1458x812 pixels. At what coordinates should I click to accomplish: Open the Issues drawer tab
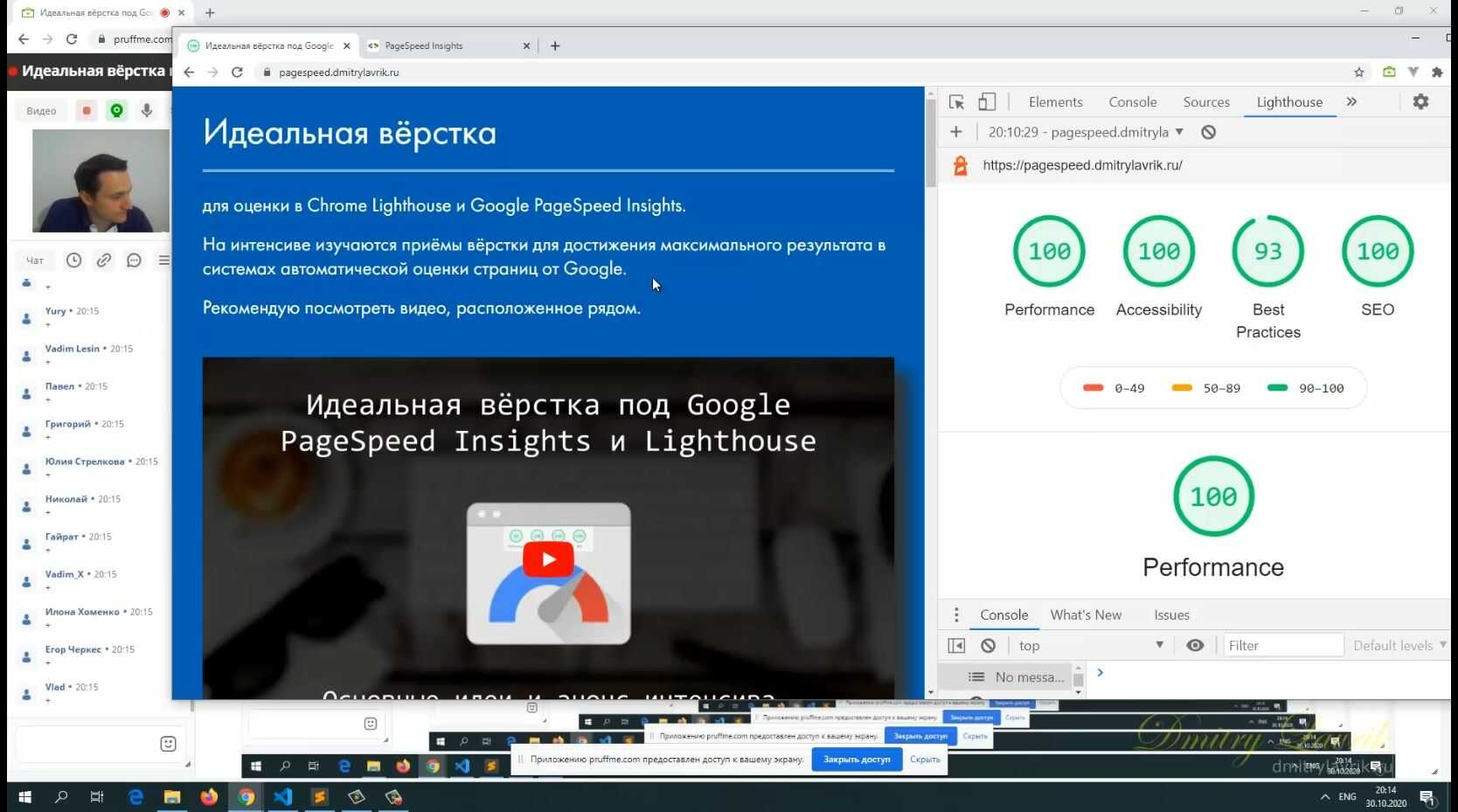tap(1171, 614)
